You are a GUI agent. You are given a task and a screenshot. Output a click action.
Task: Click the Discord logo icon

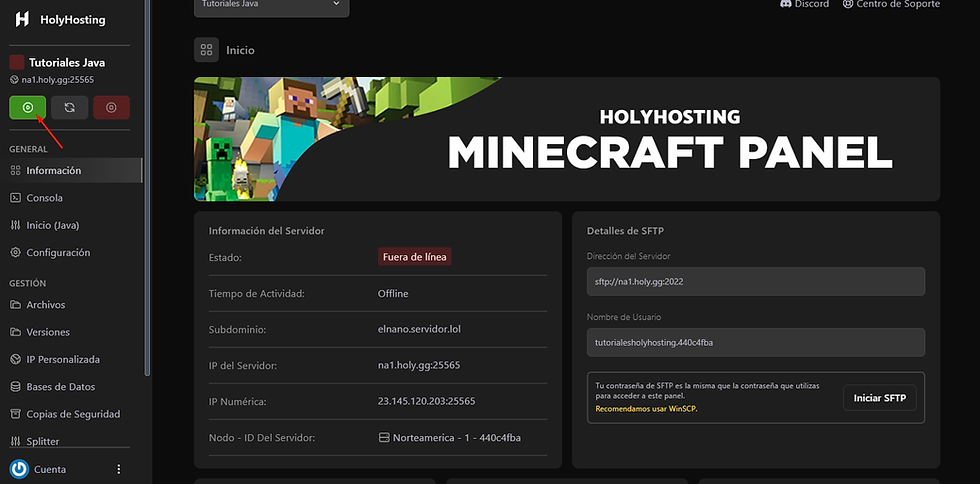[x=786, y=4]
